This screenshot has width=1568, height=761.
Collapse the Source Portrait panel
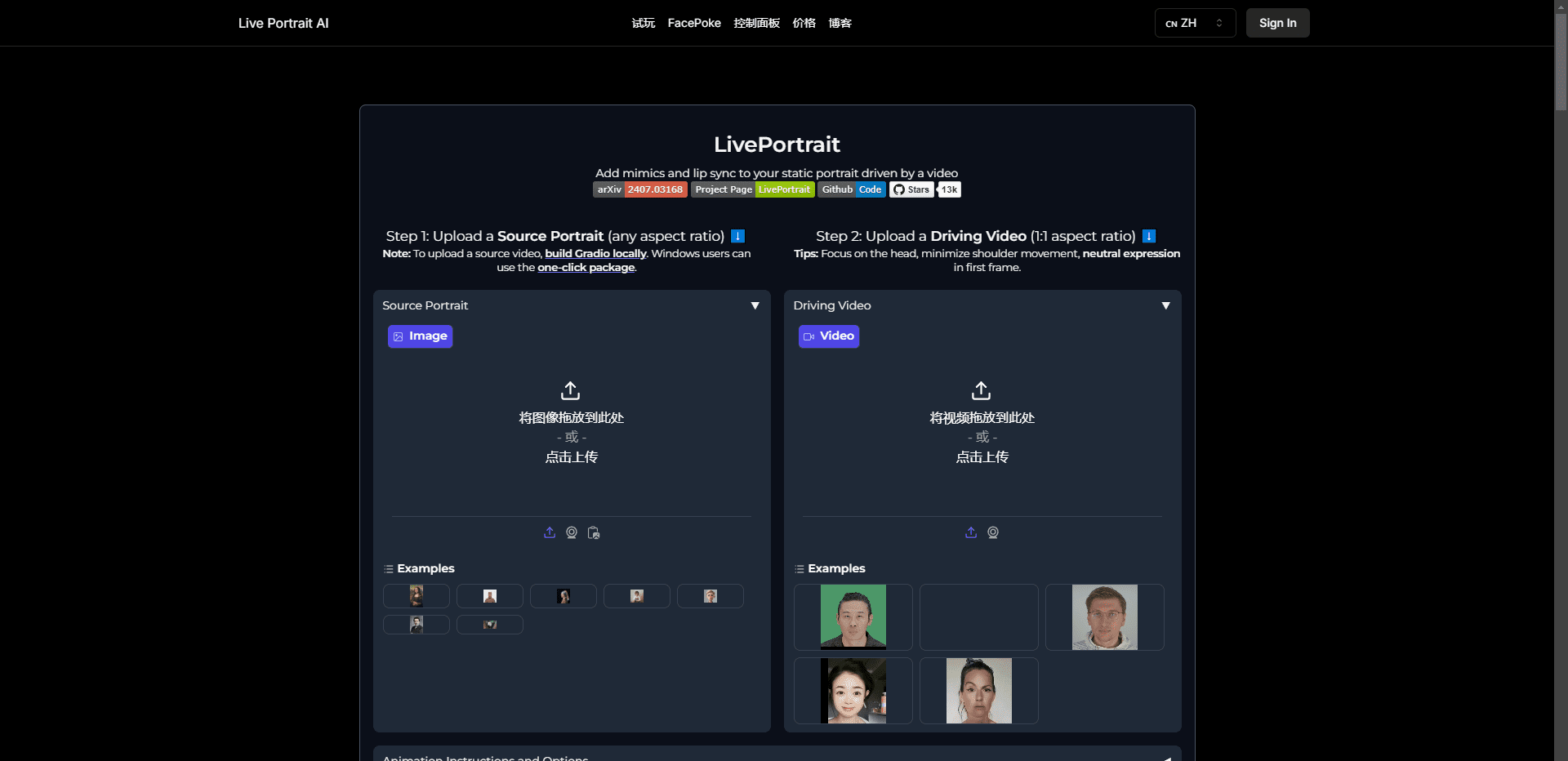[x=755, y=305]
